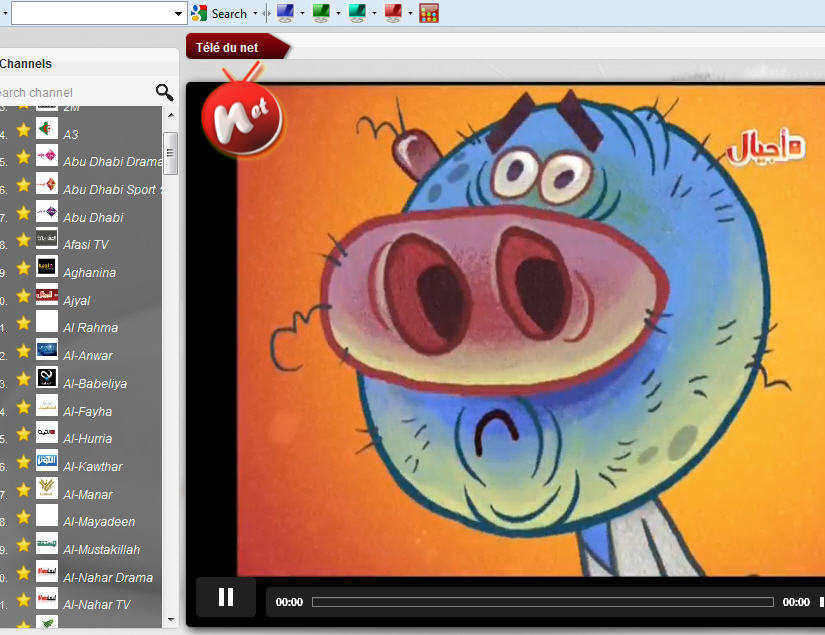
Task: Click the A3 channel logo
Action: coord(47,129)
